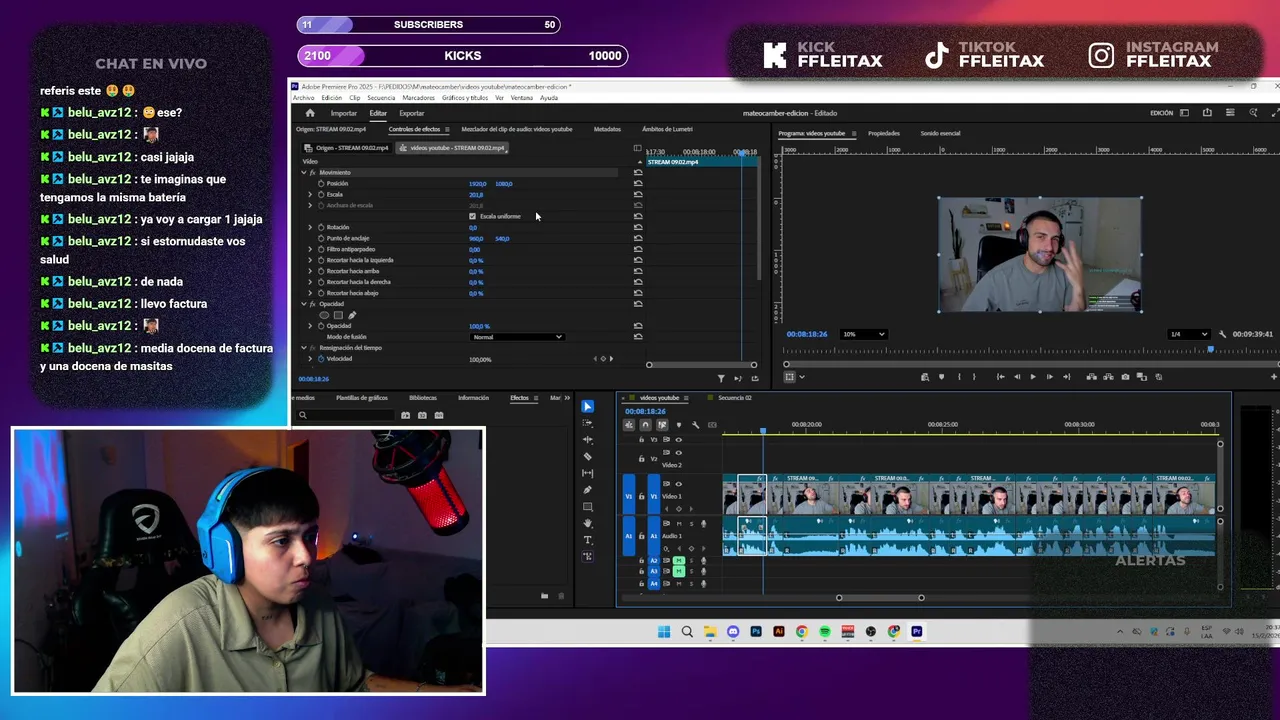Hide Video 1 track output eye
Image resolution: width=1280 pixels, height=720 pixels.
679,484
